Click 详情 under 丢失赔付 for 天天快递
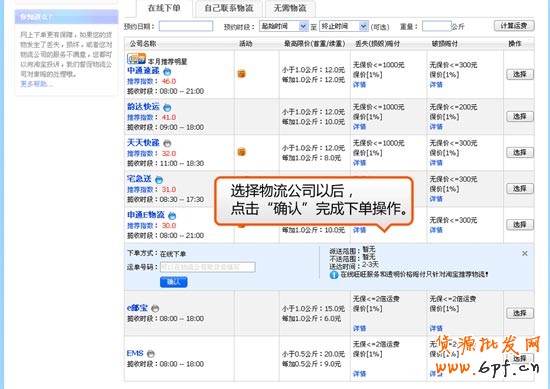 point(360,163)
